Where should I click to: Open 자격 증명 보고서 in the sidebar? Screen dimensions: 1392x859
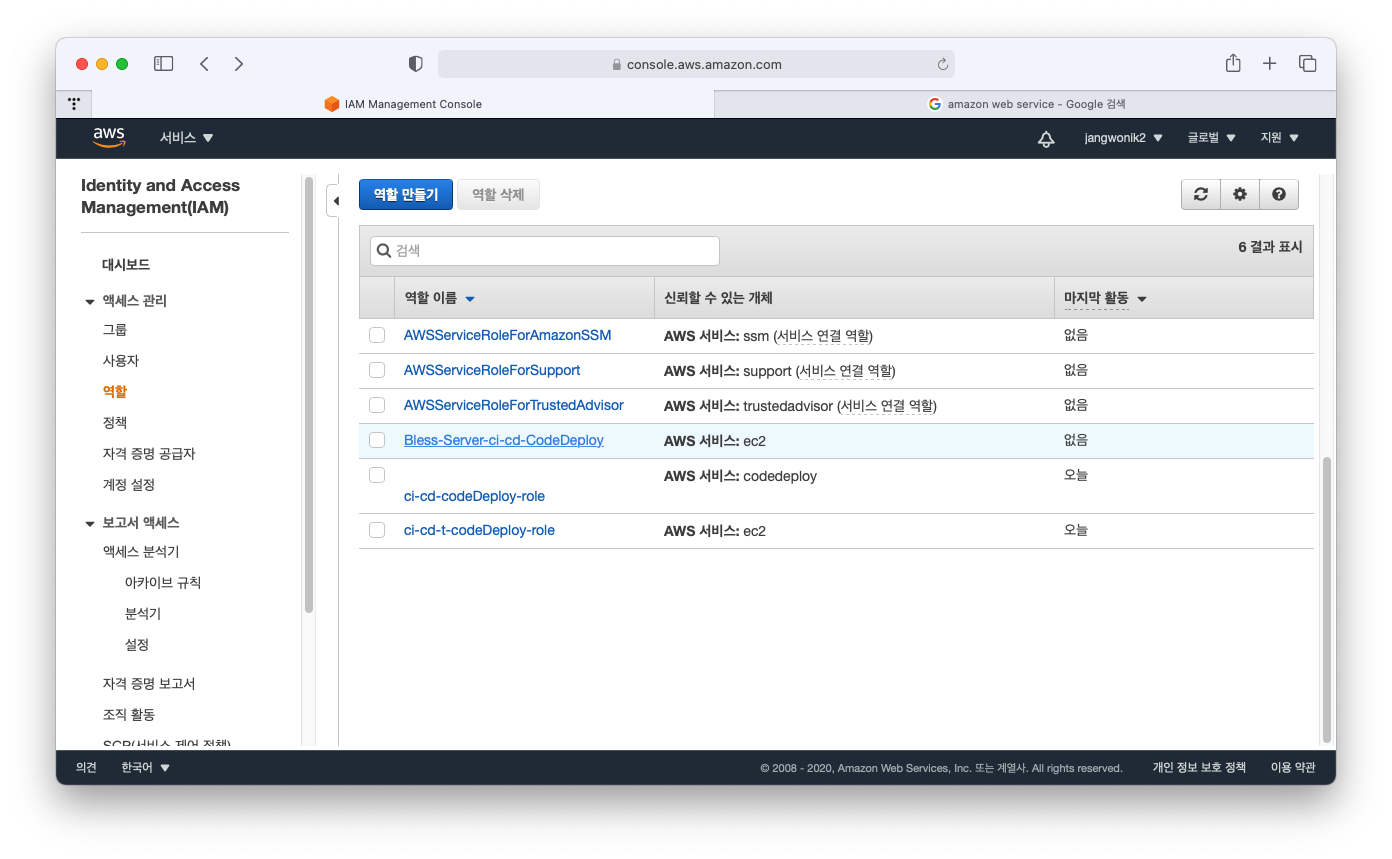[149, 684]
